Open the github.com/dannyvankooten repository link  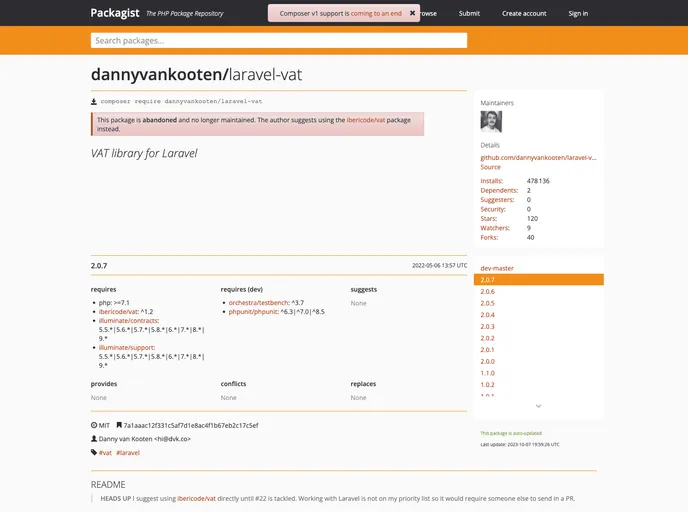pyautogui.click(x=538, y=158)
